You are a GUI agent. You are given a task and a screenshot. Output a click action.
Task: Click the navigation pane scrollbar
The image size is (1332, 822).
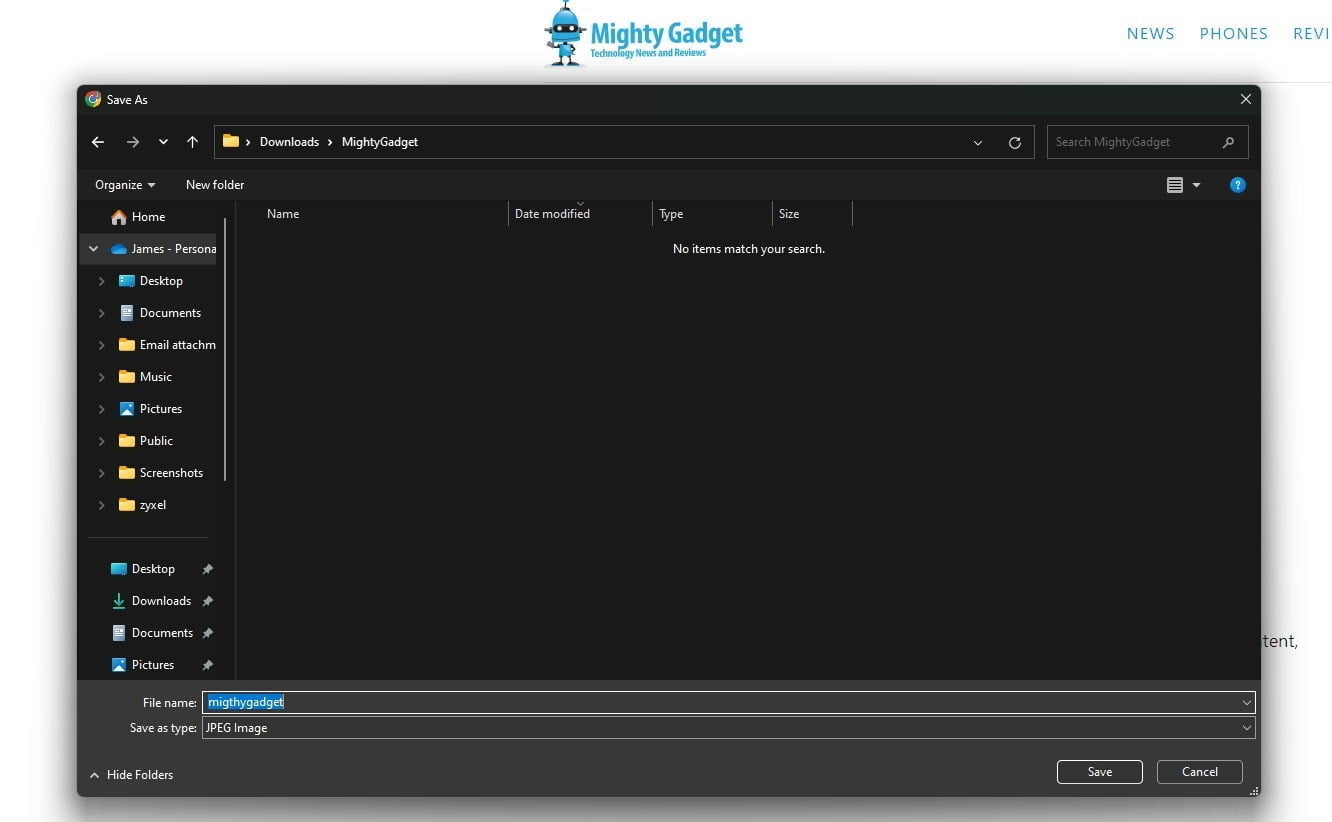click(x=225, y=350)
